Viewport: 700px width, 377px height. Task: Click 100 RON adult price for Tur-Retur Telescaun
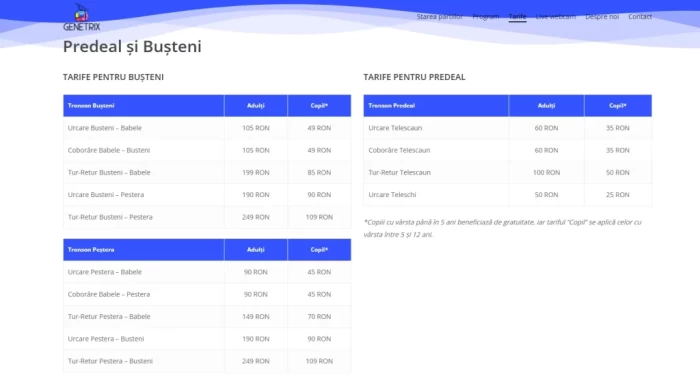pos(546,172)
